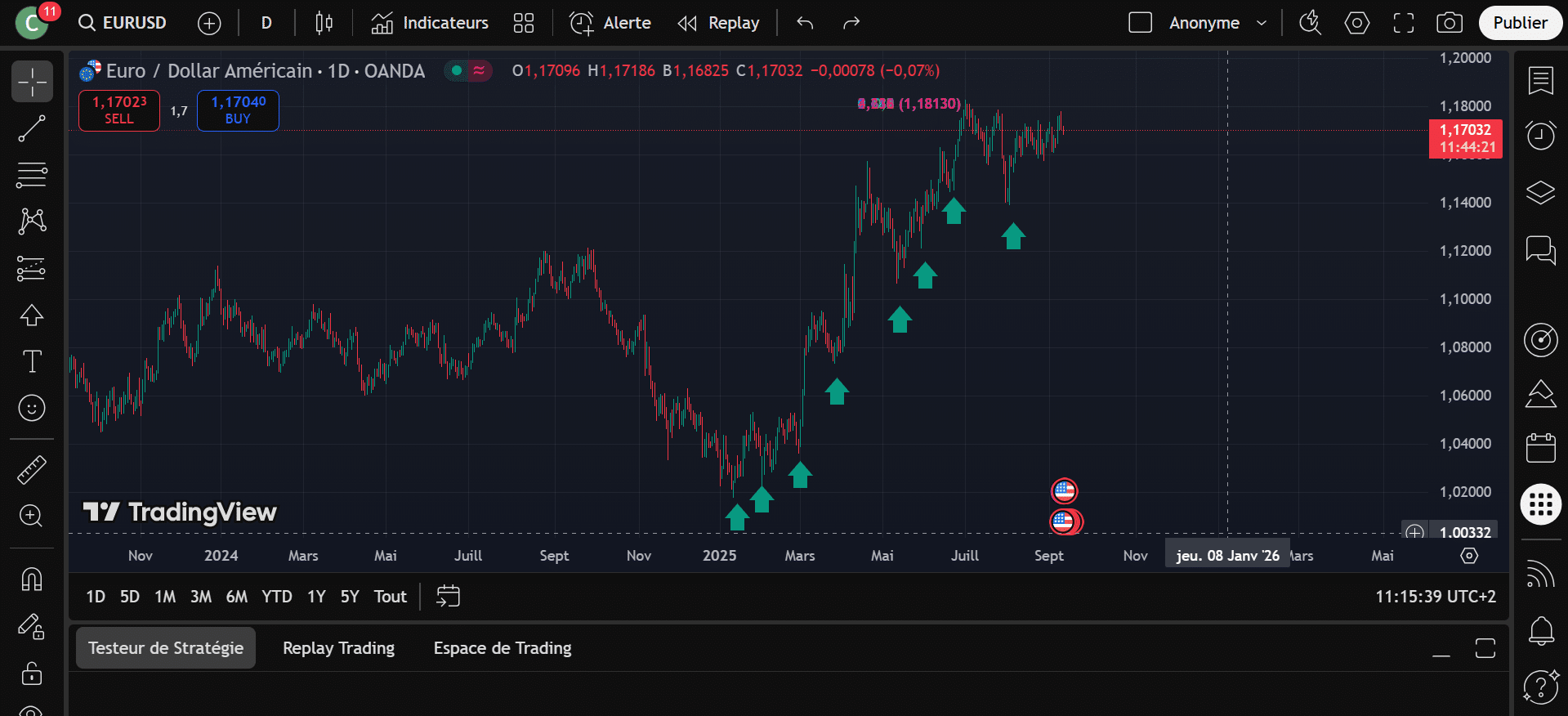Activate magnet mode for drawings
Screen dimensions: 1568x716
tap(32, 580)
